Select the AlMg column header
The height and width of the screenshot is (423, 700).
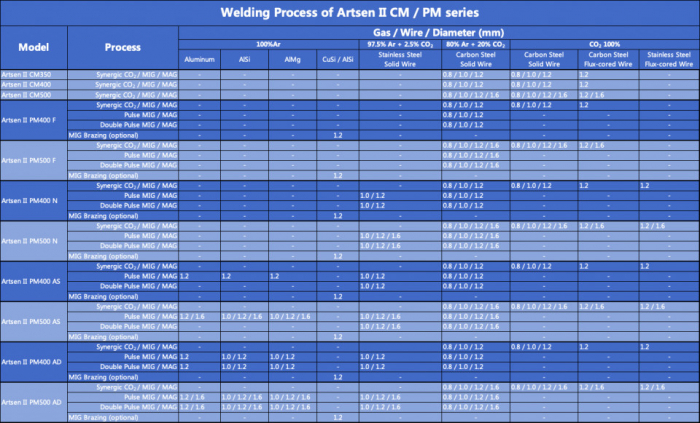(292, 59)
